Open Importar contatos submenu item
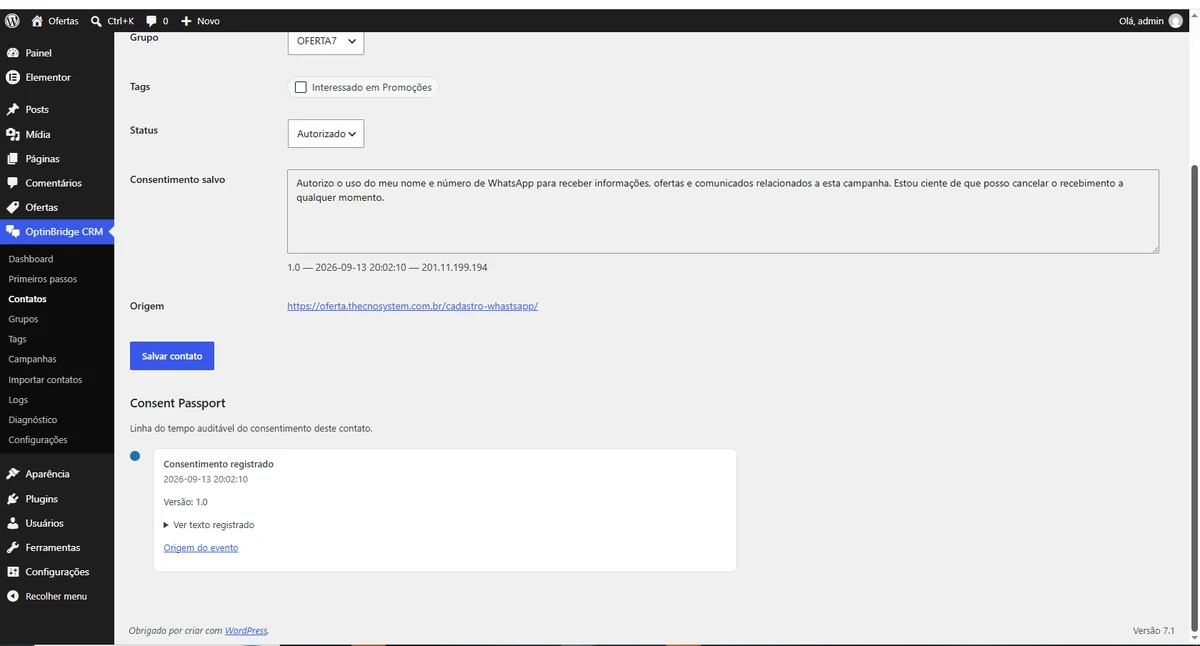 click(x=45, y=380)
